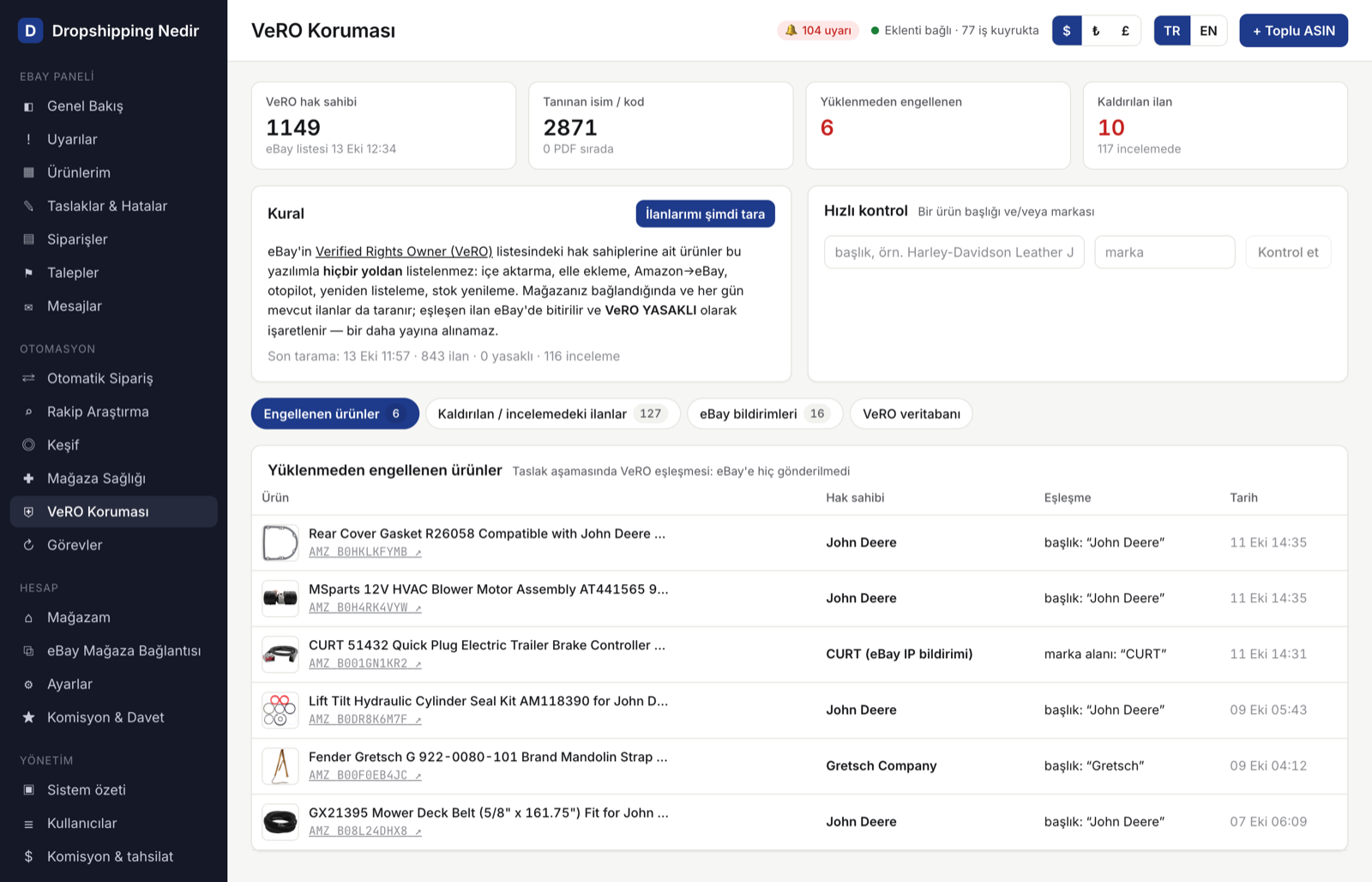Select TR language option
The width and height of the screenshot is (1372, 882).
(1172, 31)
